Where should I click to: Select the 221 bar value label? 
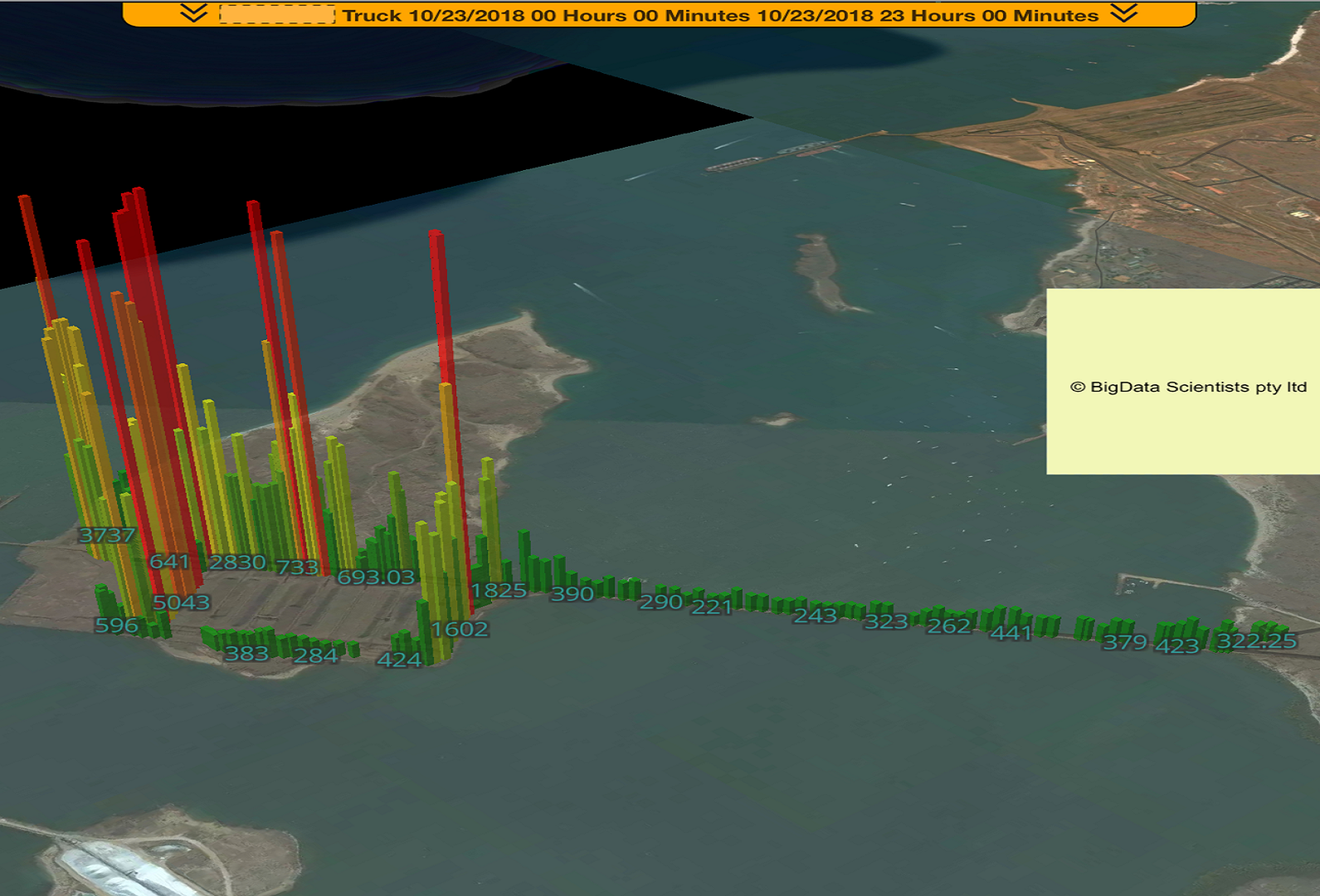tap(712, 607)
